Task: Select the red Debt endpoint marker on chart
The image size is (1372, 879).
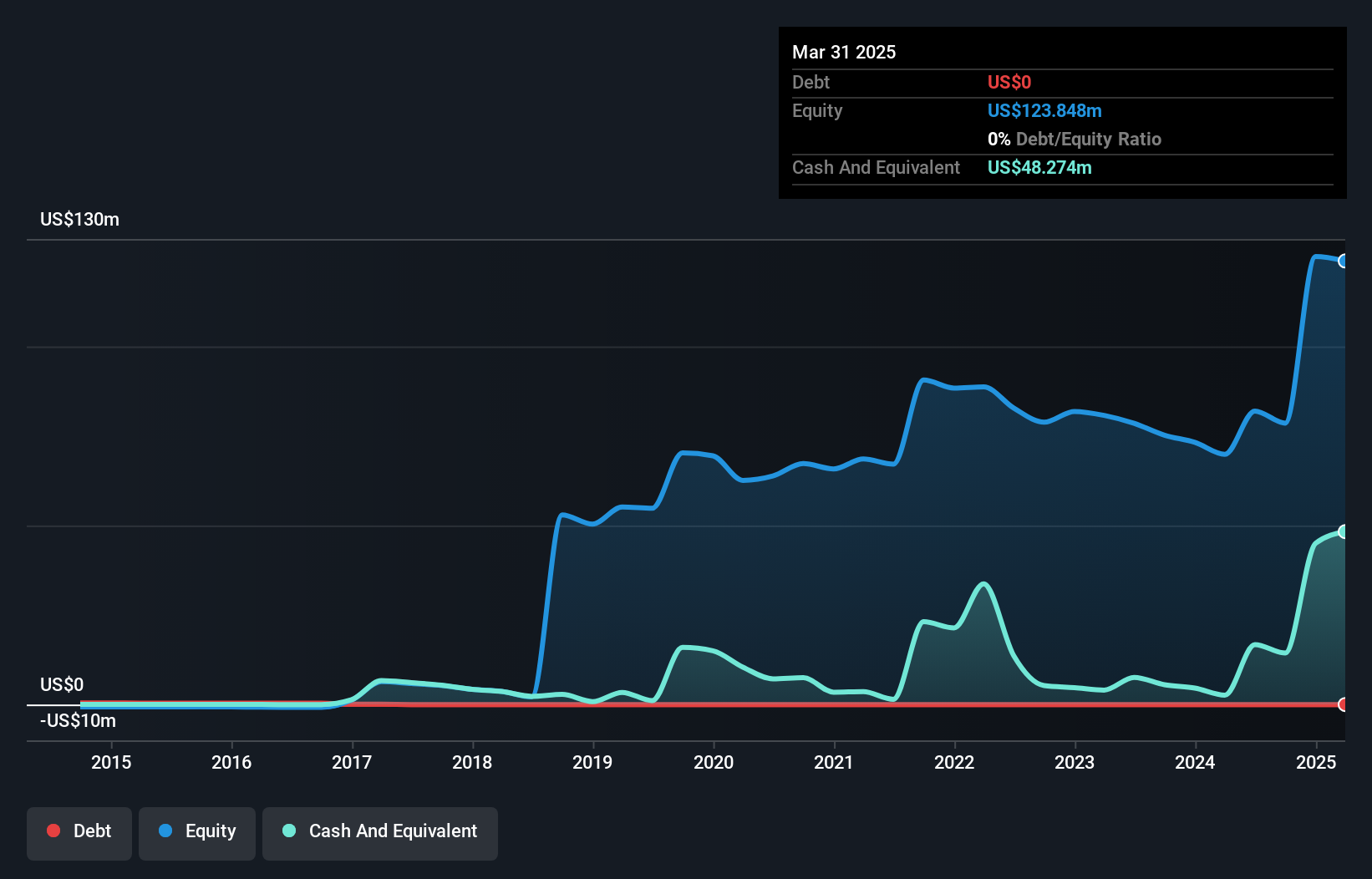Action: tap(1344, 704)
